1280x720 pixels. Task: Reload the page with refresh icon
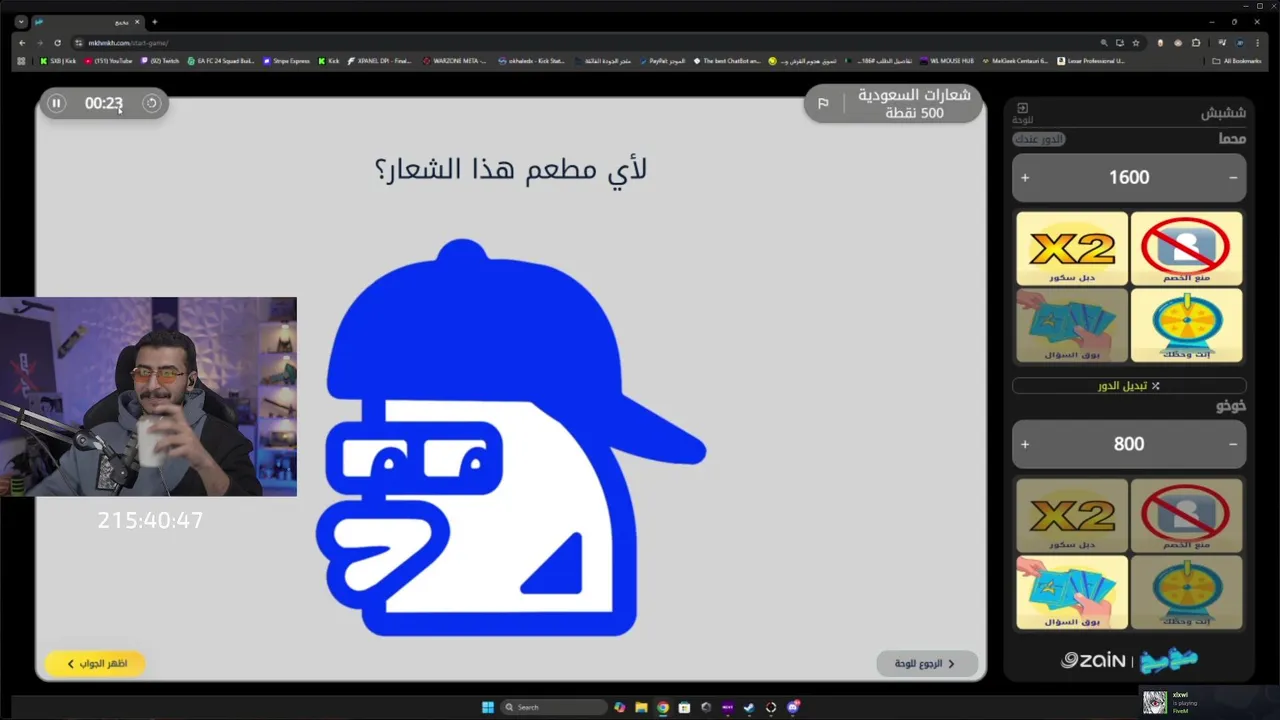tap(58, 43)
